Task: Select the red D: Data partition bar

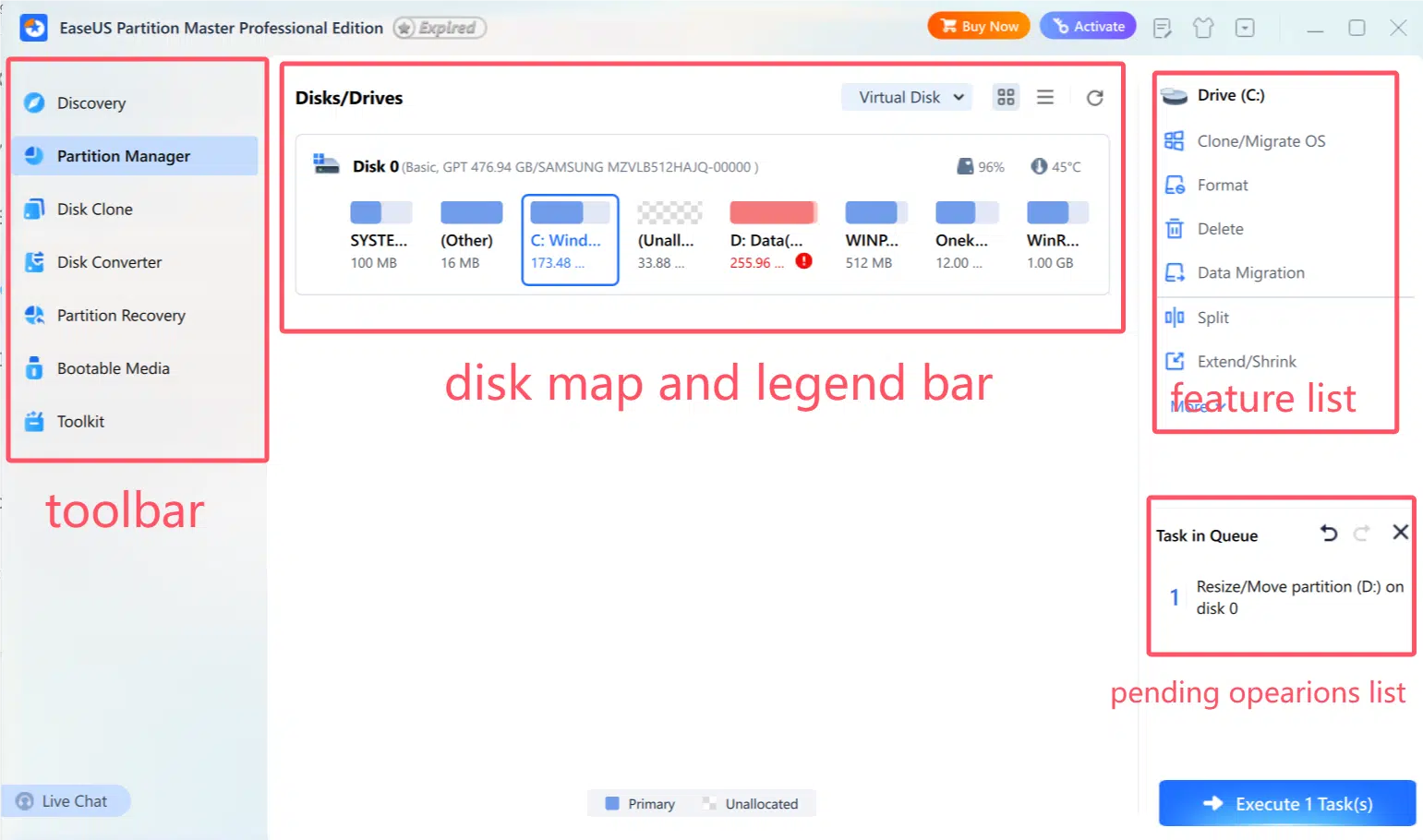Action: (x=773, y=213)
